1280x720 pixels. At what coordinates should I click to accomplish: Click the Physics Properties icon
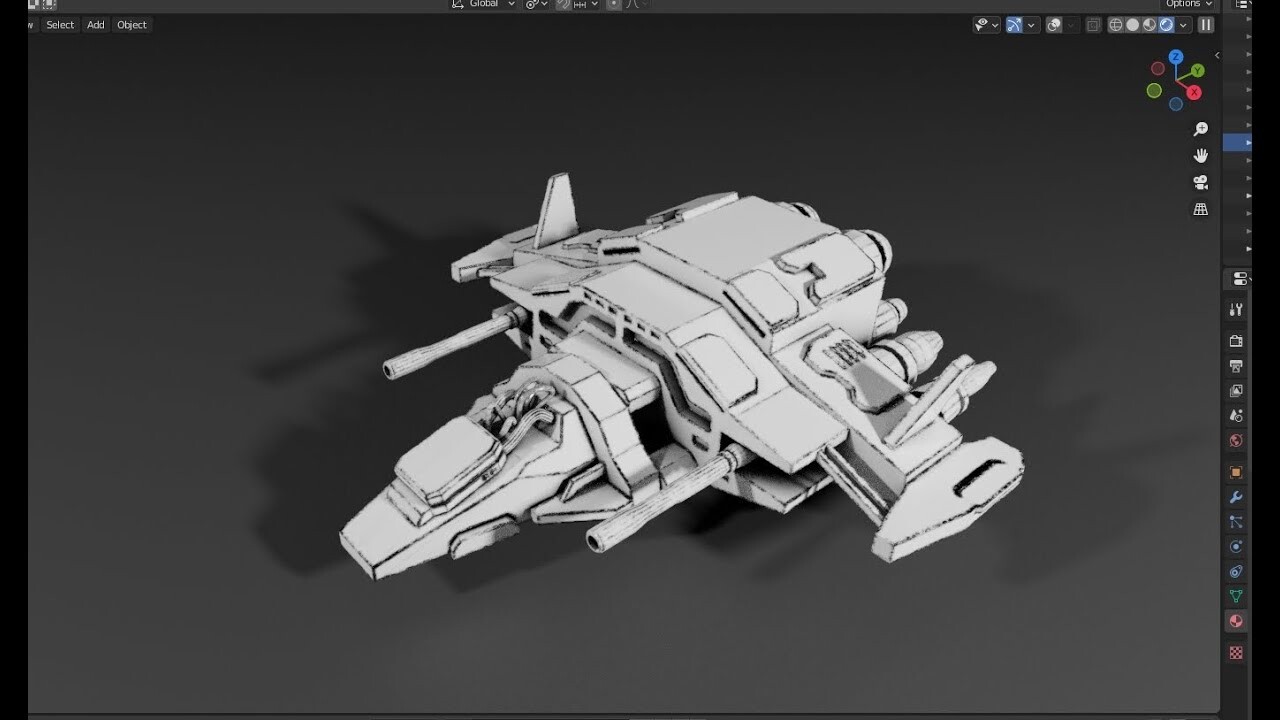click(1237, 546)
